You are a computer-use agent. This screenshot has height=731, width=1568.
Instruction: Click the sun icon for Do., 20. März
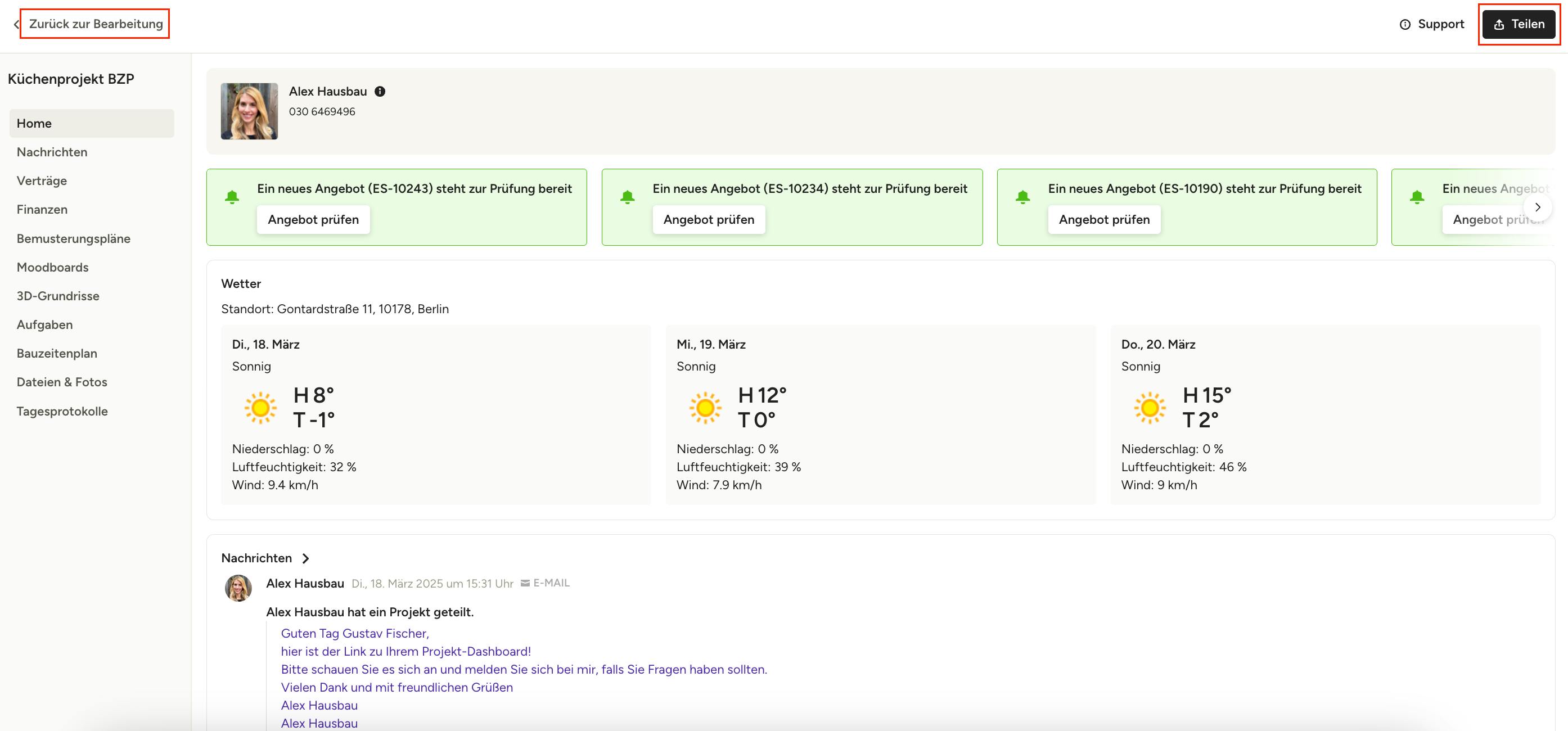pos(1150,408)
